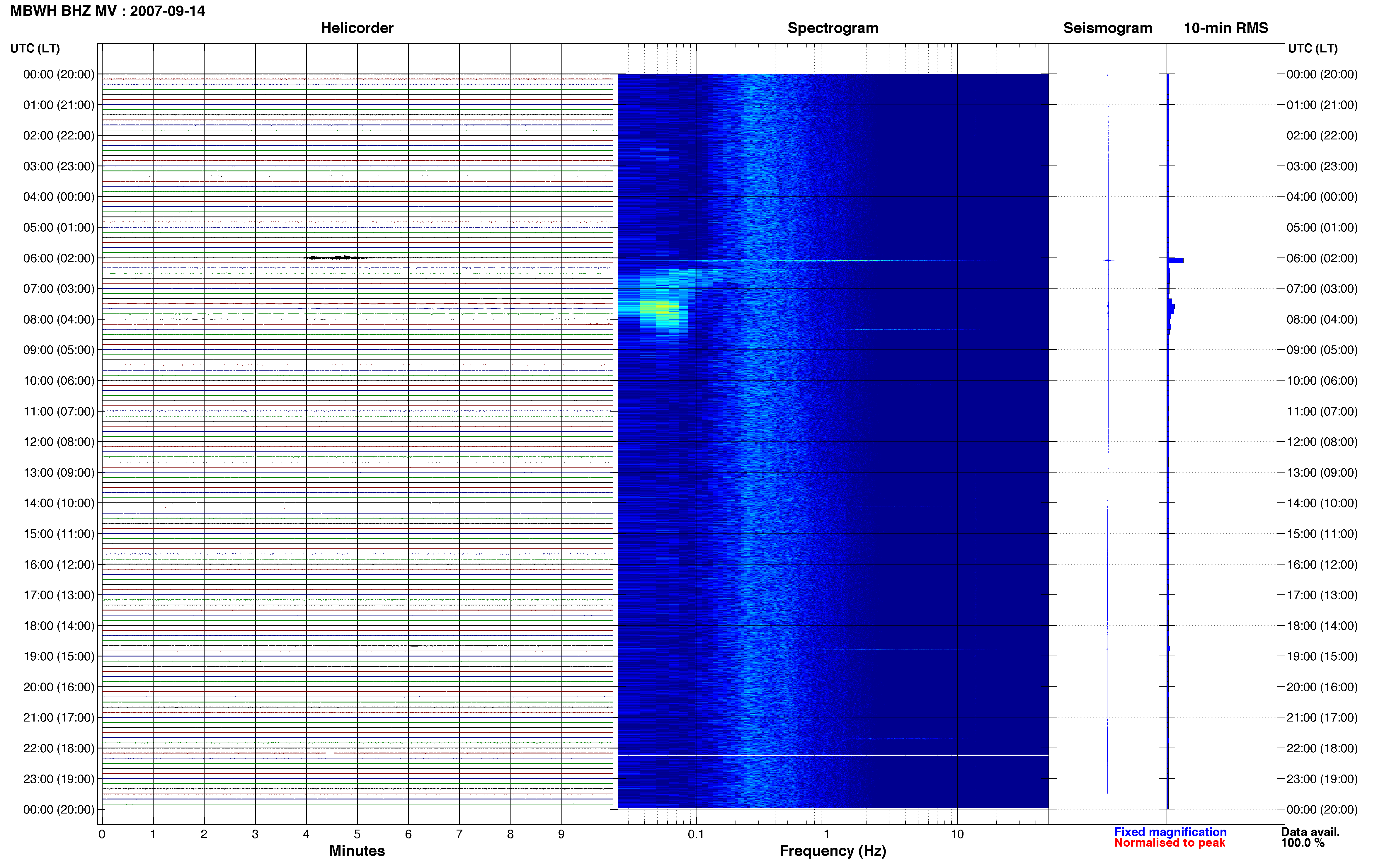Image resolution: width=1389 pixels, height=868 pixels.
Task: Click the left '08:00 (04:00)' time label
Action: [x=59, y=319]
